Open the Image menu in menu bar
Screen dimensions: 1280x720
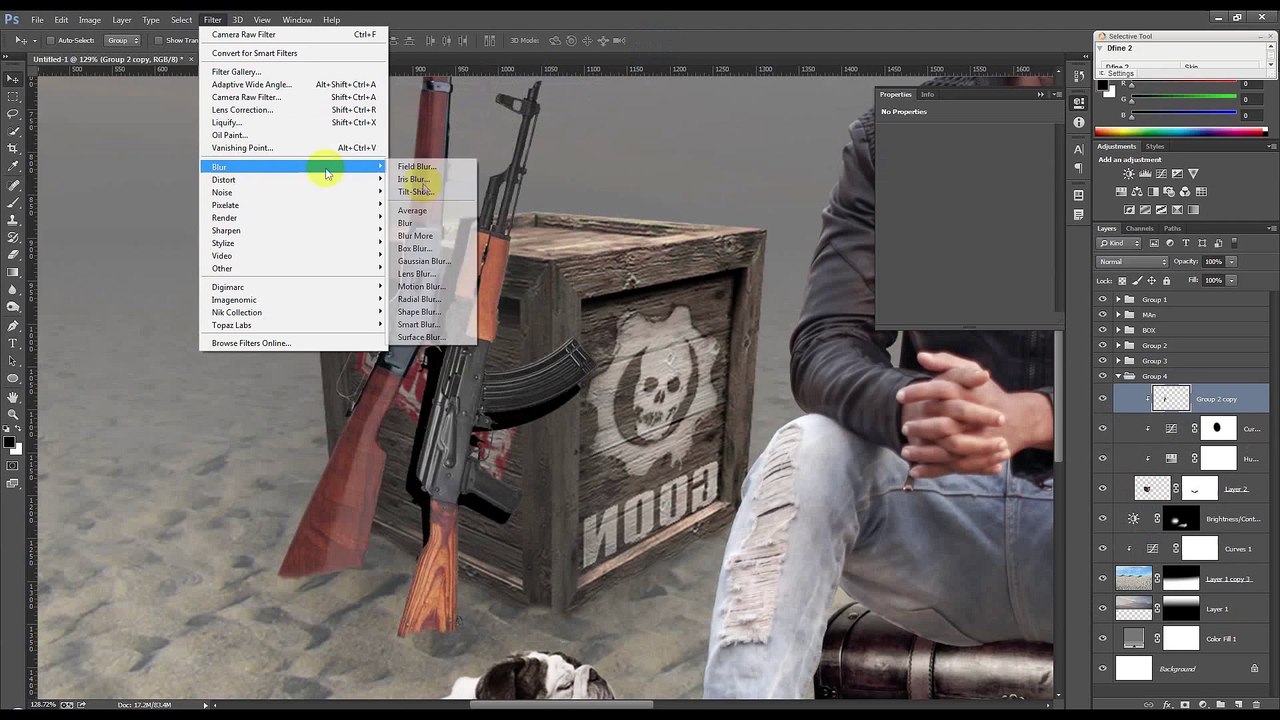[x=90, y=20]
